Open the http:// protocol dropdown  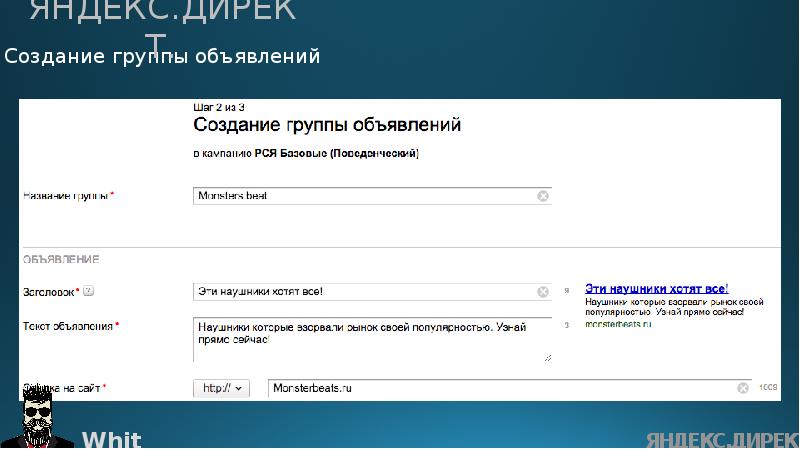click(221, 388)
